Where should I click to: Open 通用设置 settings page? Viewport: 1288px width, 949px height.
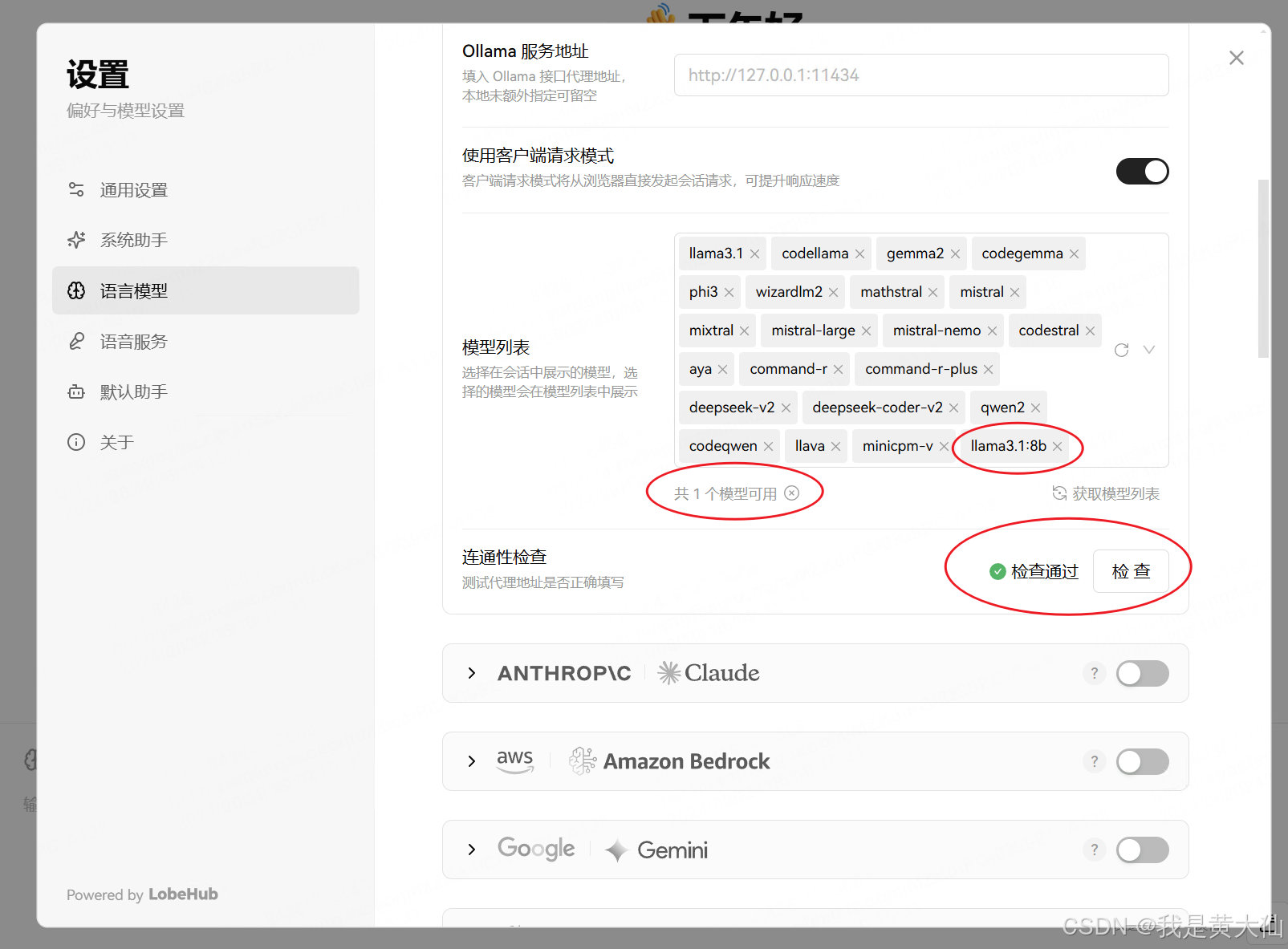coord(205,190)
